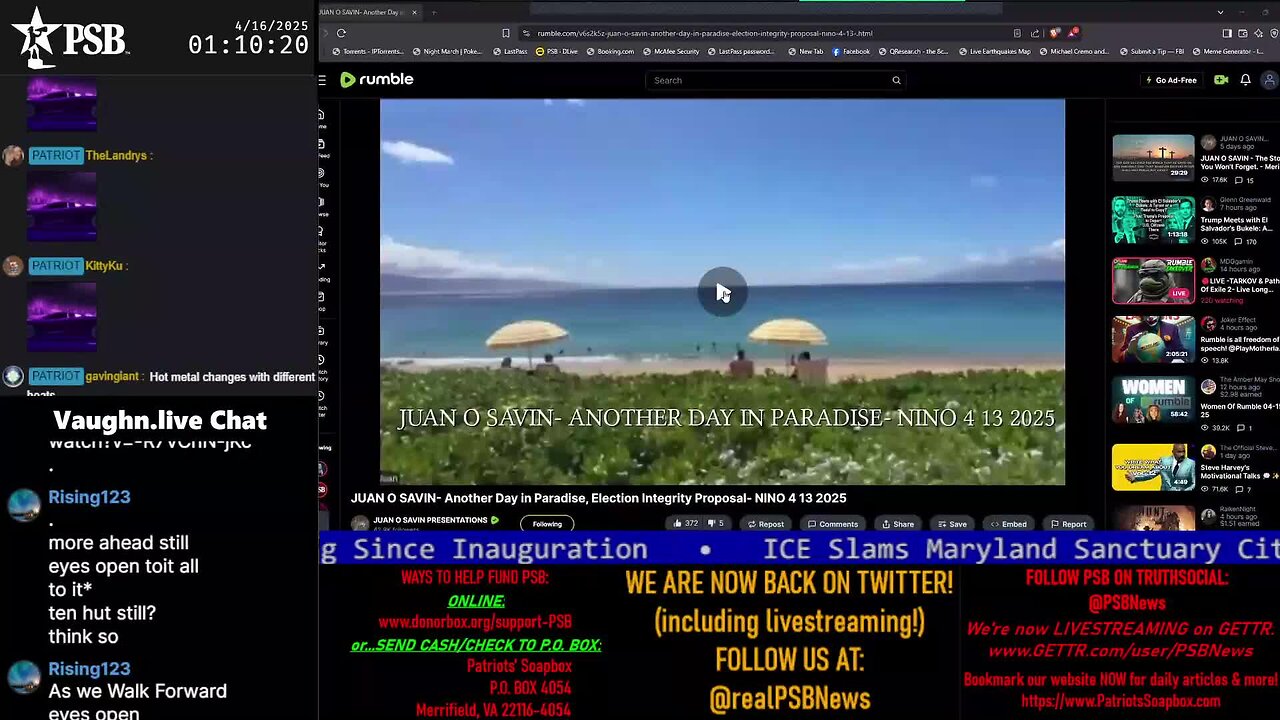Dislike the video with thumbs down
1280x720 pixels.
715,523
